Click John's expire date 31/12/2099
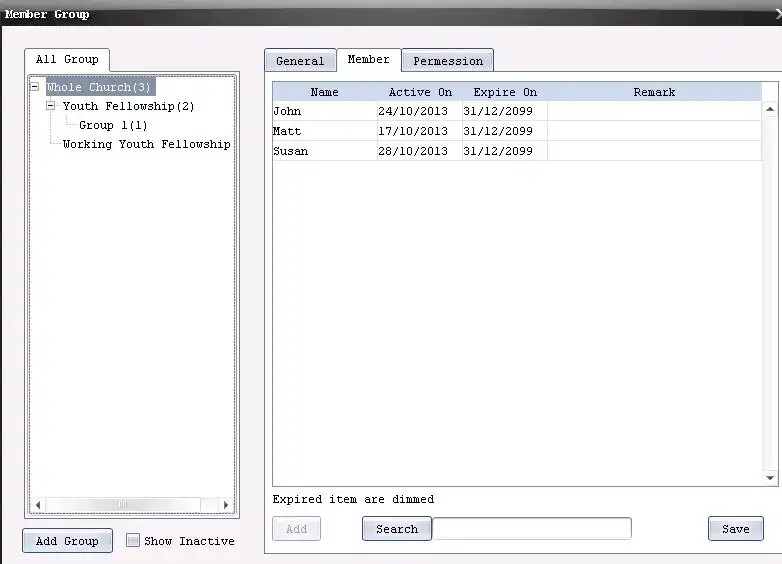This screenshot has height=564, width=782. tap(505, 111)
